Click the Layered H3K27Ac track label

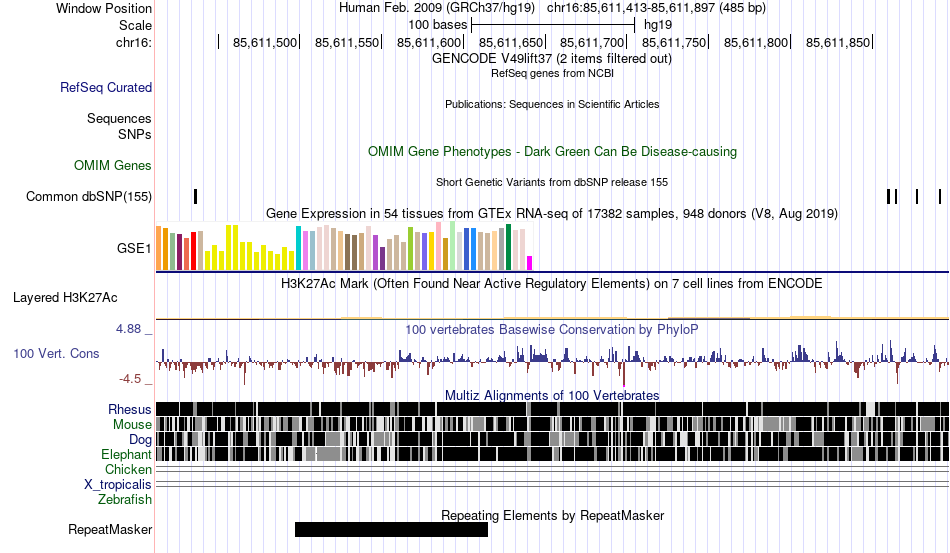65,297
